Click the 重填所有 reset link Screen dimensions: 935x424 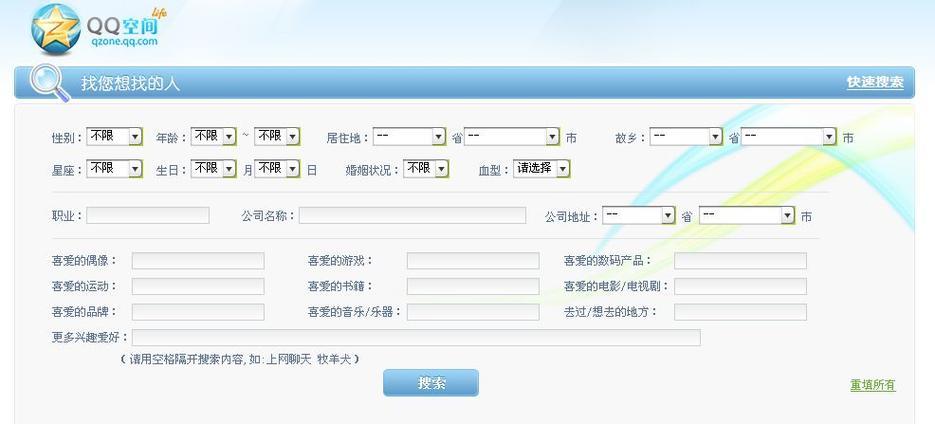[873, 385]
